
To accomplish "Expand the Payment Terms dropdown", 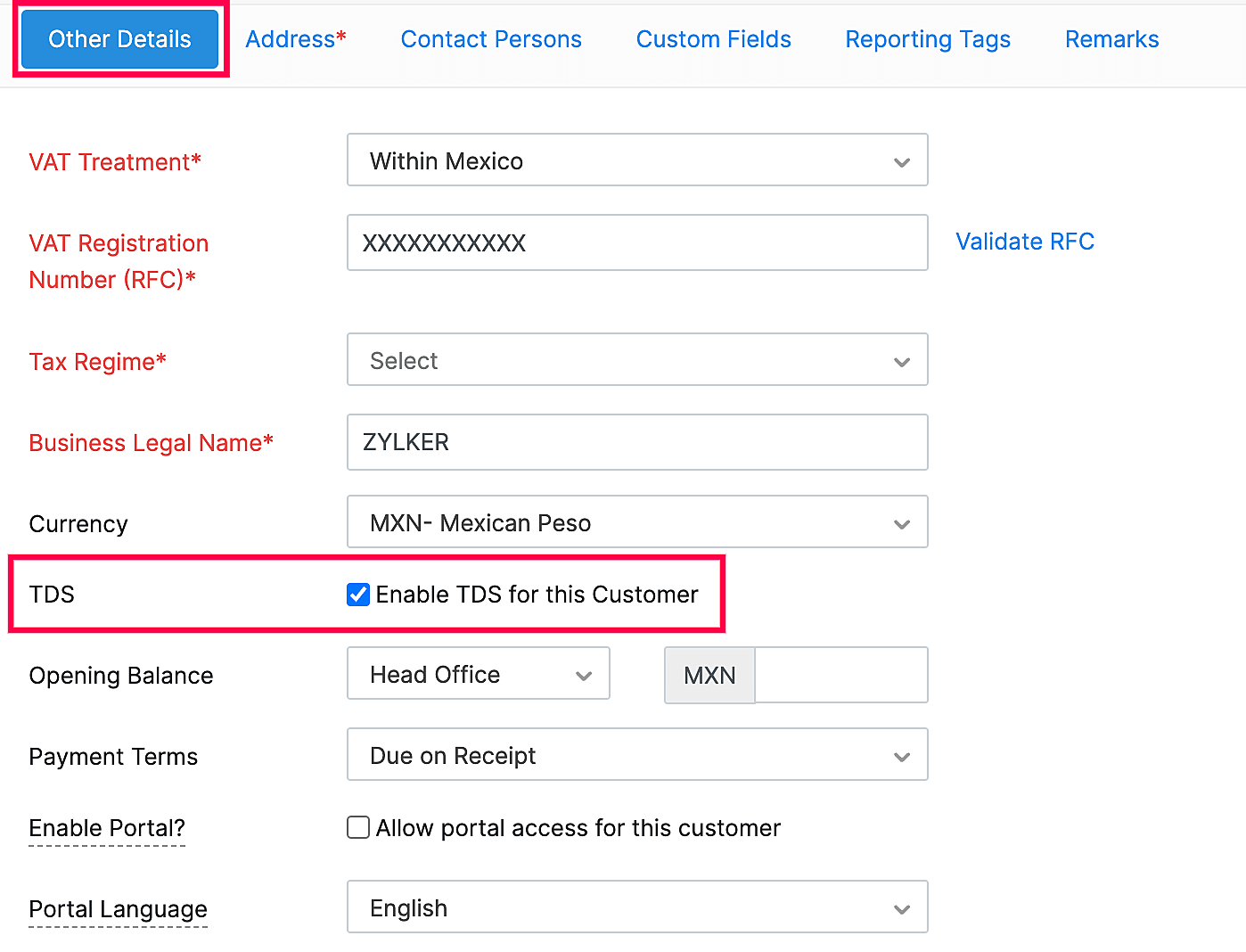I will click(901, 755).
